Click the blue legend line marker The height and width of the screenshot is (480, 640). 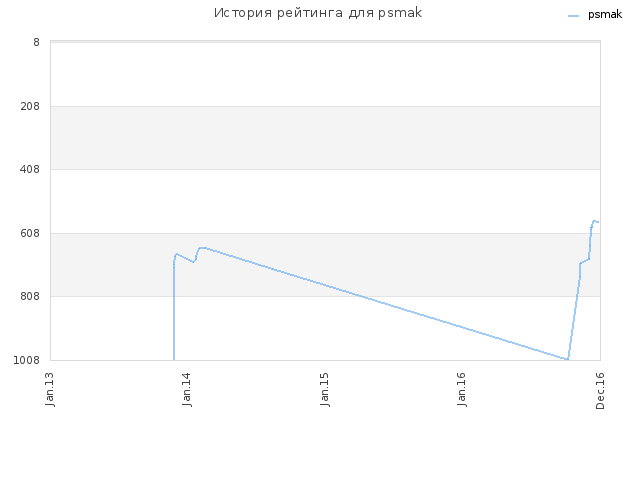[573, 16]
